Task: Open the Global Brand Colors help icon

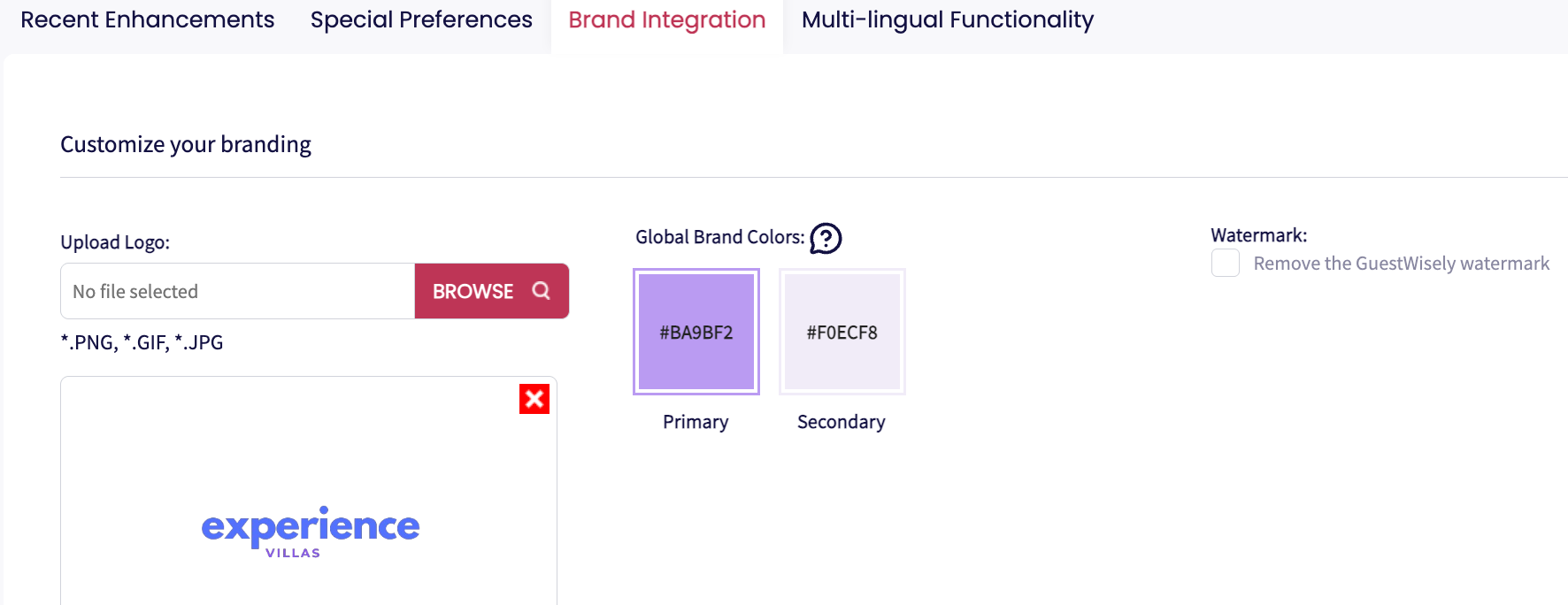Action: 826,238
